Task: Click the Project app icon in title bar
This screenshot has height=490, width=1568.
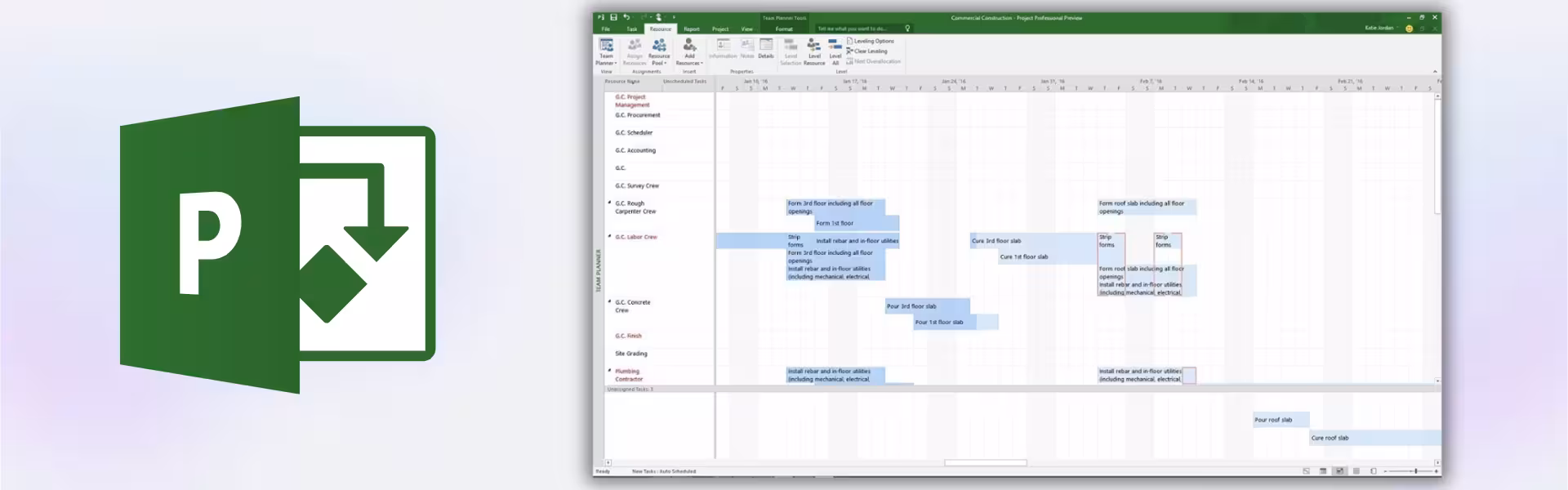Action: [x=601, y=17]
